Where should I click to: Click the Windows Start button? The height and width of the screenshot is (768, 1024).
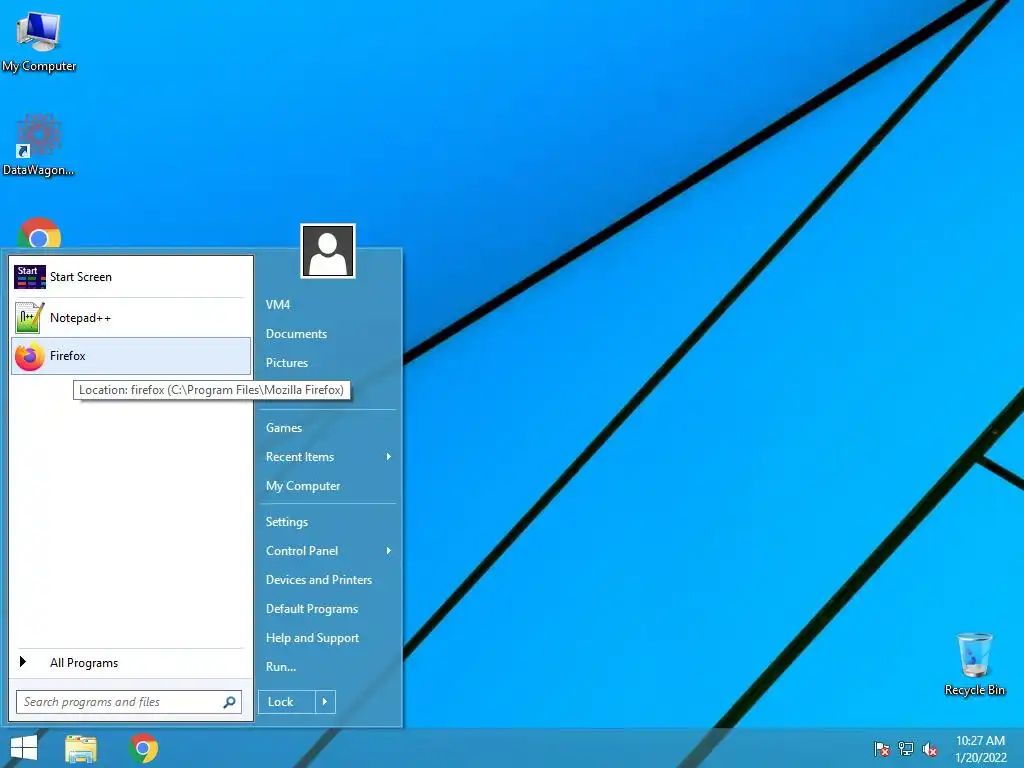(24, 748)
